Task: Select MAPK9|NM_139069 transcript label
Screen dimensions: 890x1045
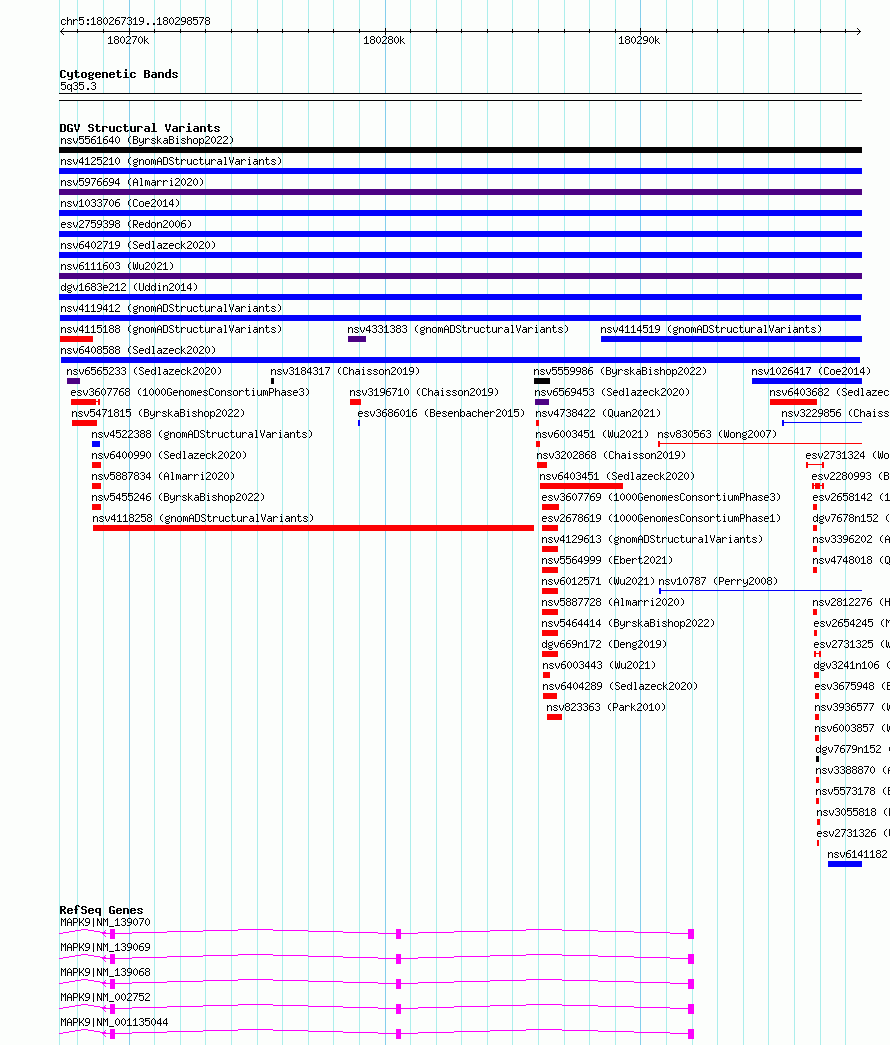Action: (x=105, y=947)
